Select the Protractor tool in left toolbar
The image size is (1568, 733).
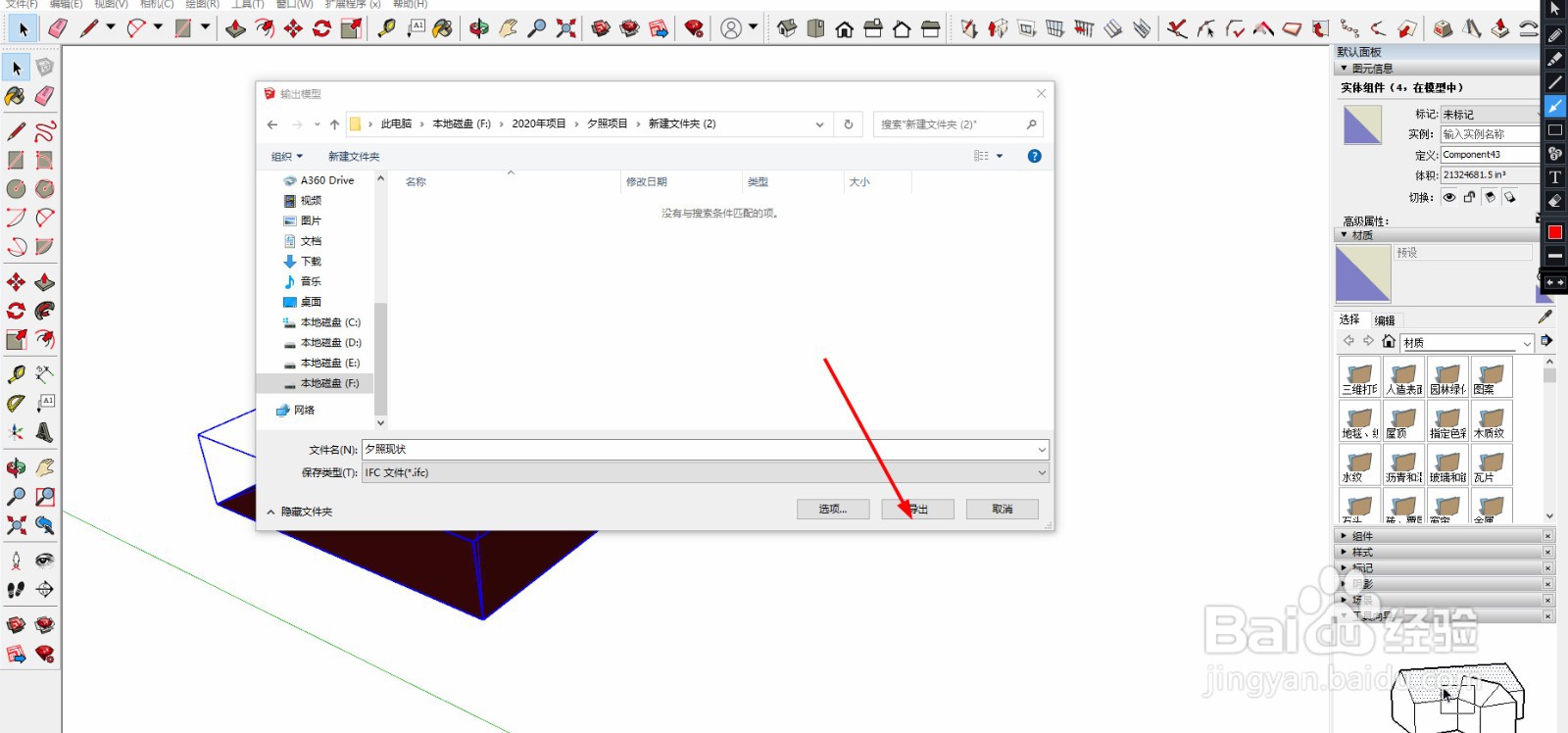tap(16, 403)
